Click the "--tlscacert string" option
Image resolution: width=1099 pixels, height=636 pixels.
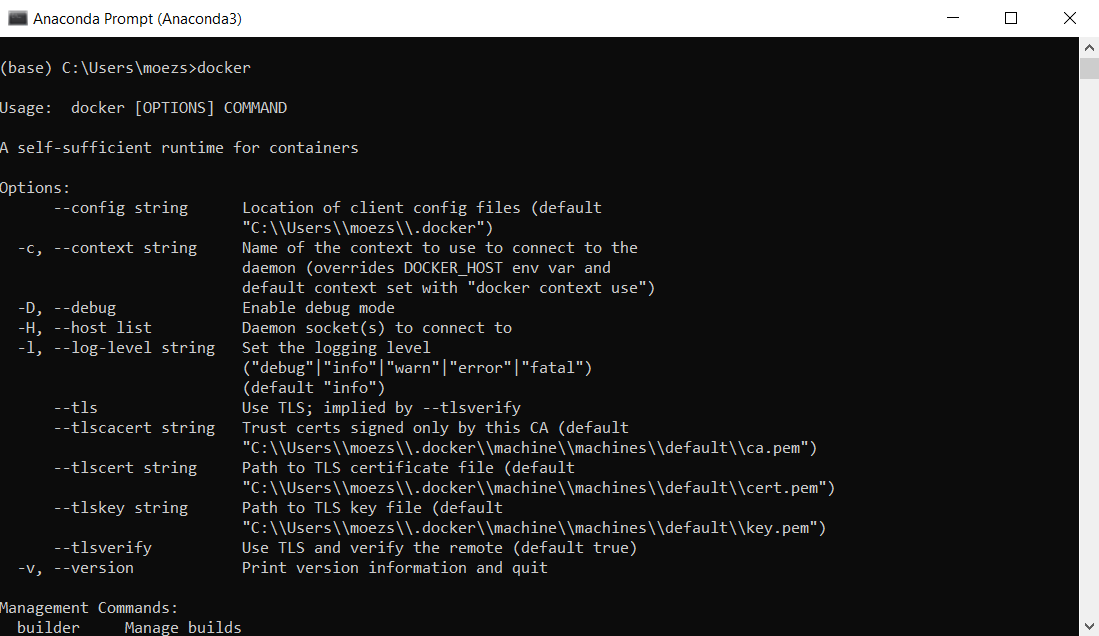click(134, 428)
